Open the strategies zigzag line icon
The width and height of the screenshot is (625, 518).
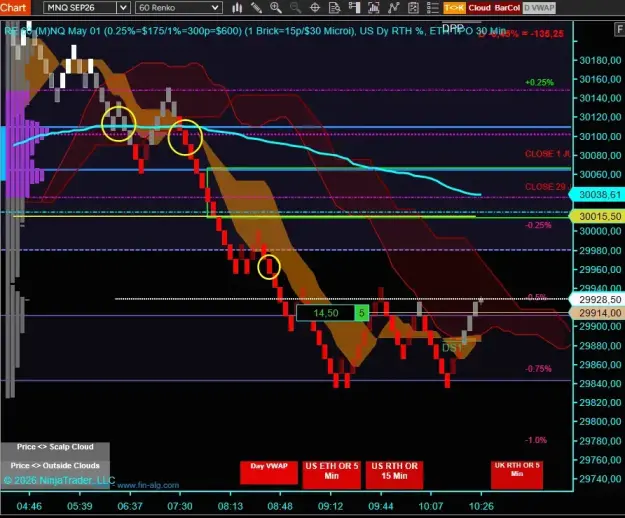point(393,8)
